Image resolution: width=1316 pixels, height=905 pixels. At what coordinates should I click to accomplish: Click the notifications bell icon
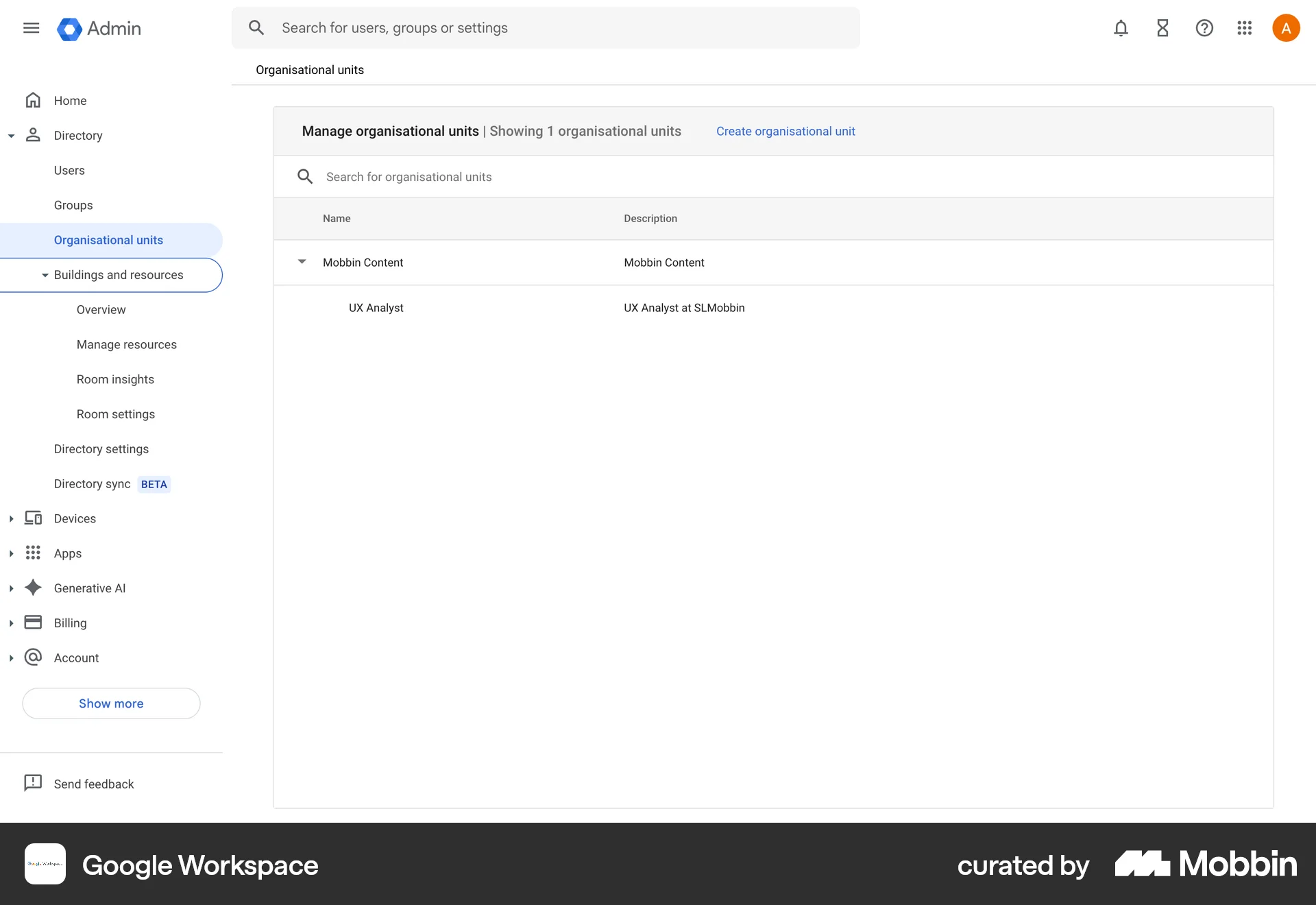(1120, 28)
